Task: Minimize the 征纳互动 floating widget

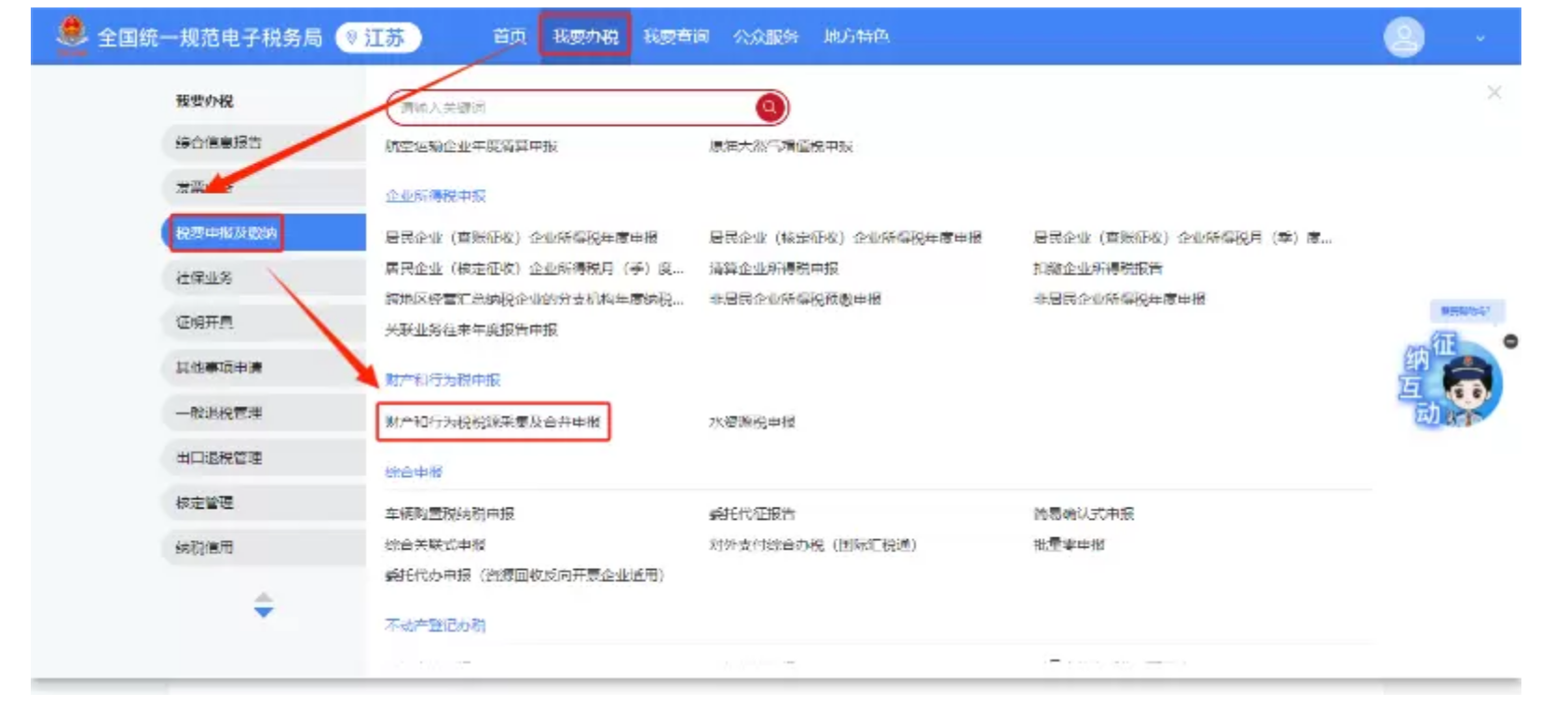Action: click(1511, 342)
